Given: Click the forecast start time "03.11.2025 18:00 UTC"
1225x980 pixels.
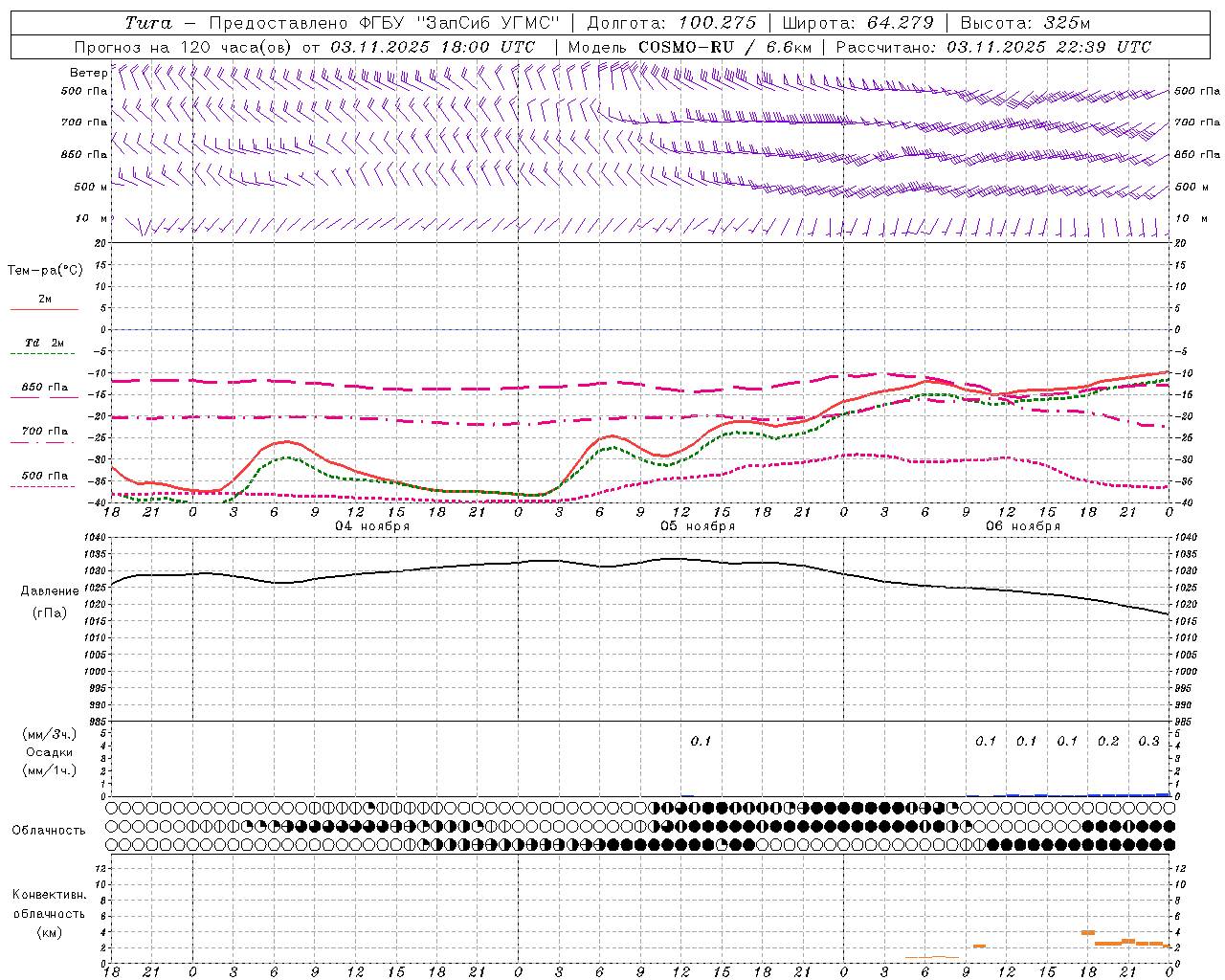Looking at the screenshot, I should 433,47.
